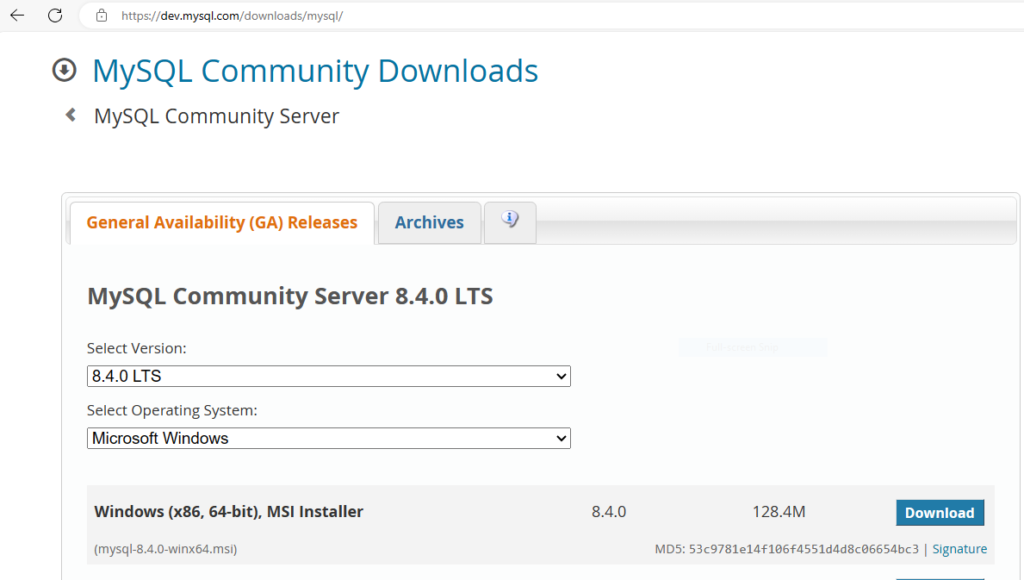Open the information bubble icon tab
This screenshot has width=1024, height=580.
click(x=510, y=222)
